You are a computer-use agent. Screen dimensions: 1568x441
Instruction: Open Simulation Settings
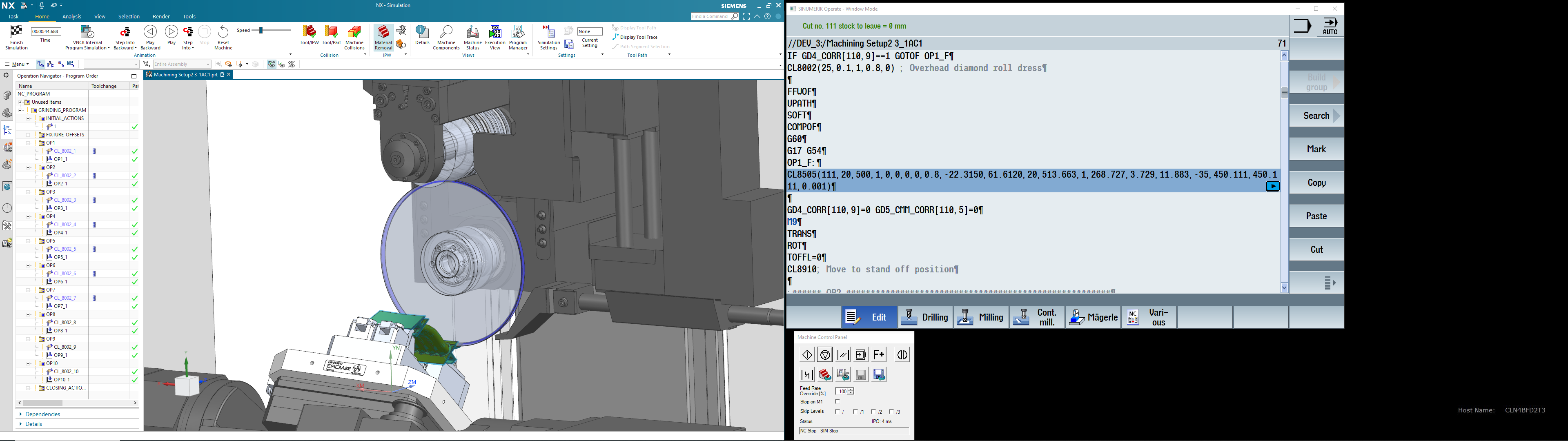tap(548, 37)
